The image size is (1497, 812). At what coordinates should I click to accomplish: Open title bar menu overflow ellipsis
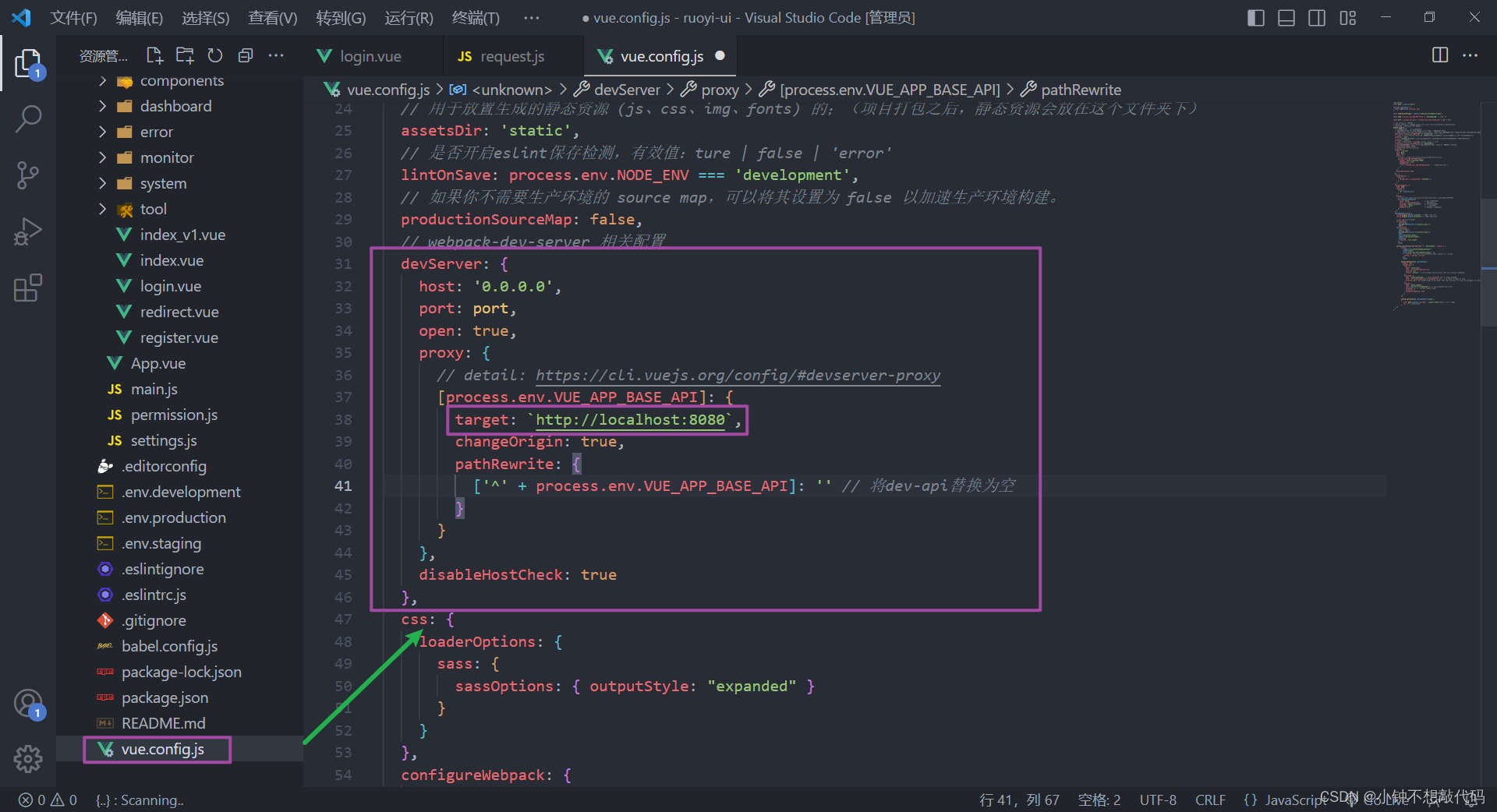(x=531, y=17)
